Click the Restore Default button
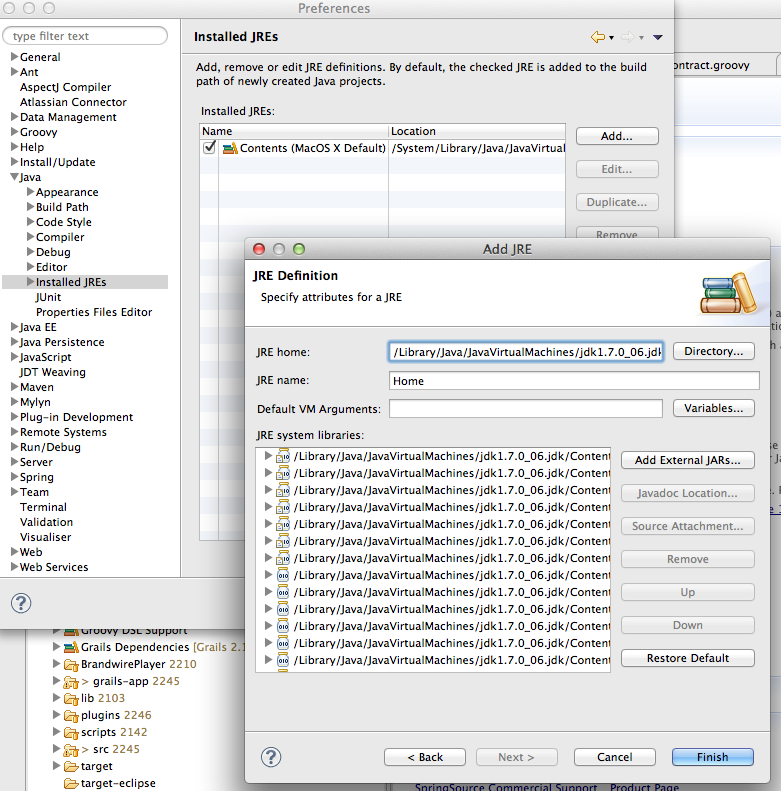781x791 pixels. [x=688, y=658]
